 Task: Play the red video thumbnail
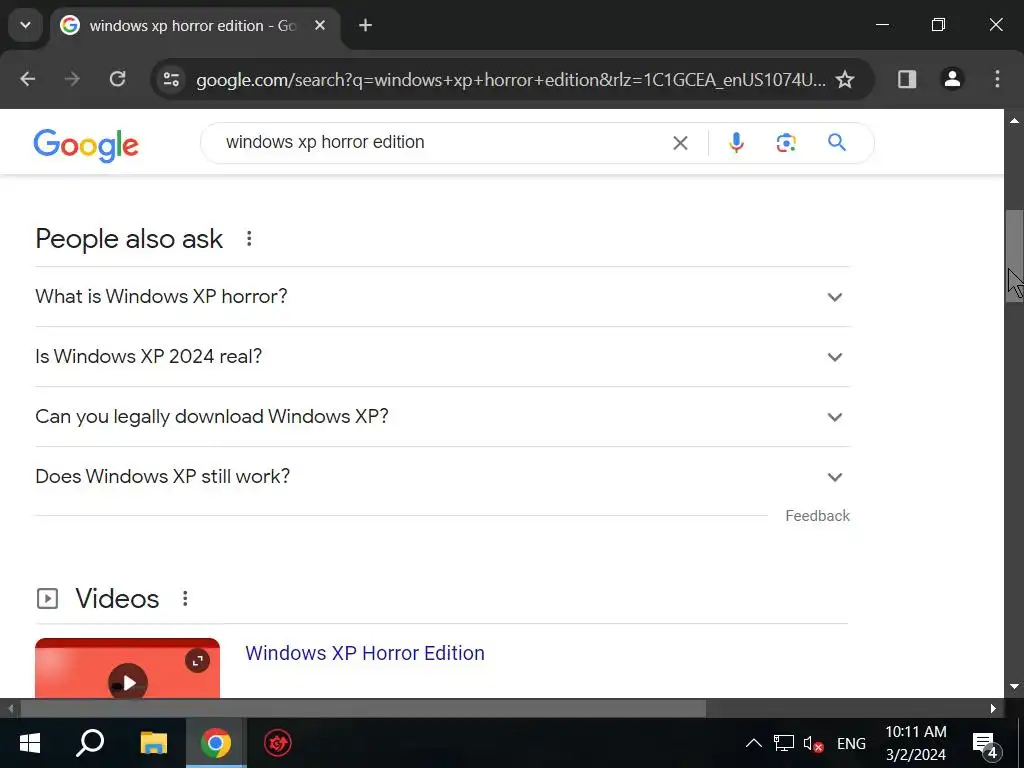[127, 682]
